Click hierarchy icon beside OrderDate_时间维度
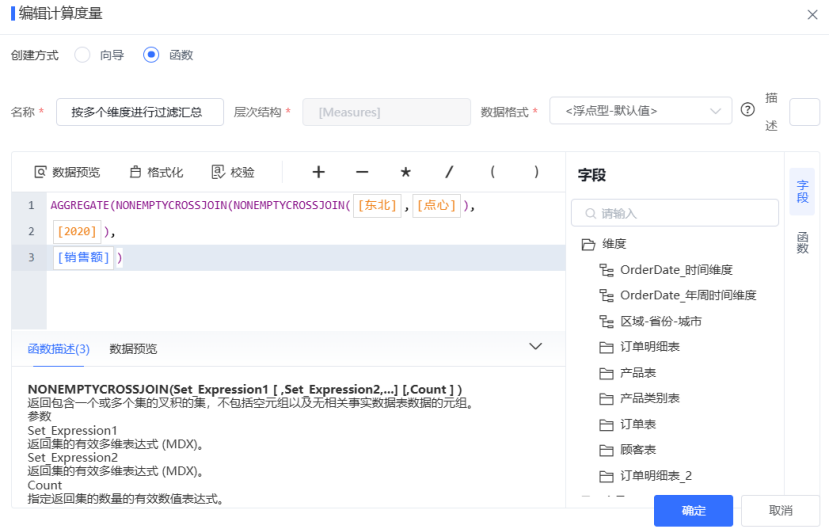 [x=607, y=271]
